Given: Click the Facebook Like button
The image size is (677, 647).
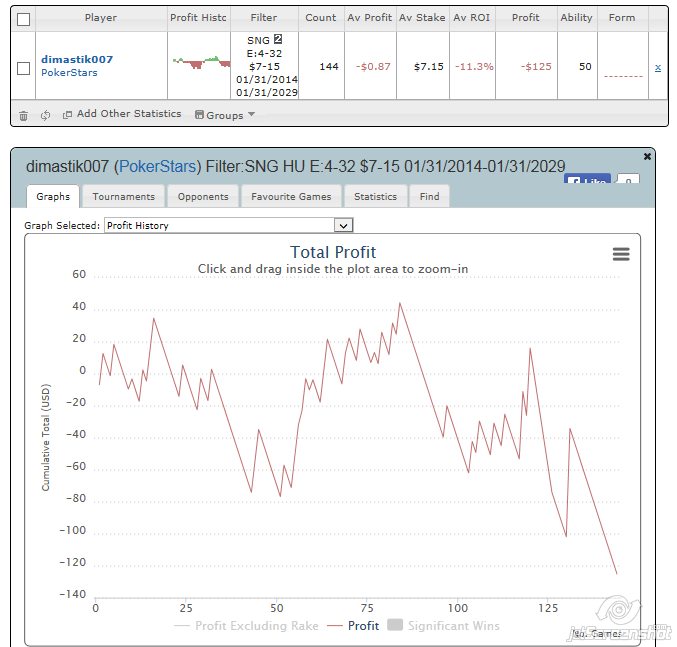Looking at the screenshot, I should coord(587,181).
